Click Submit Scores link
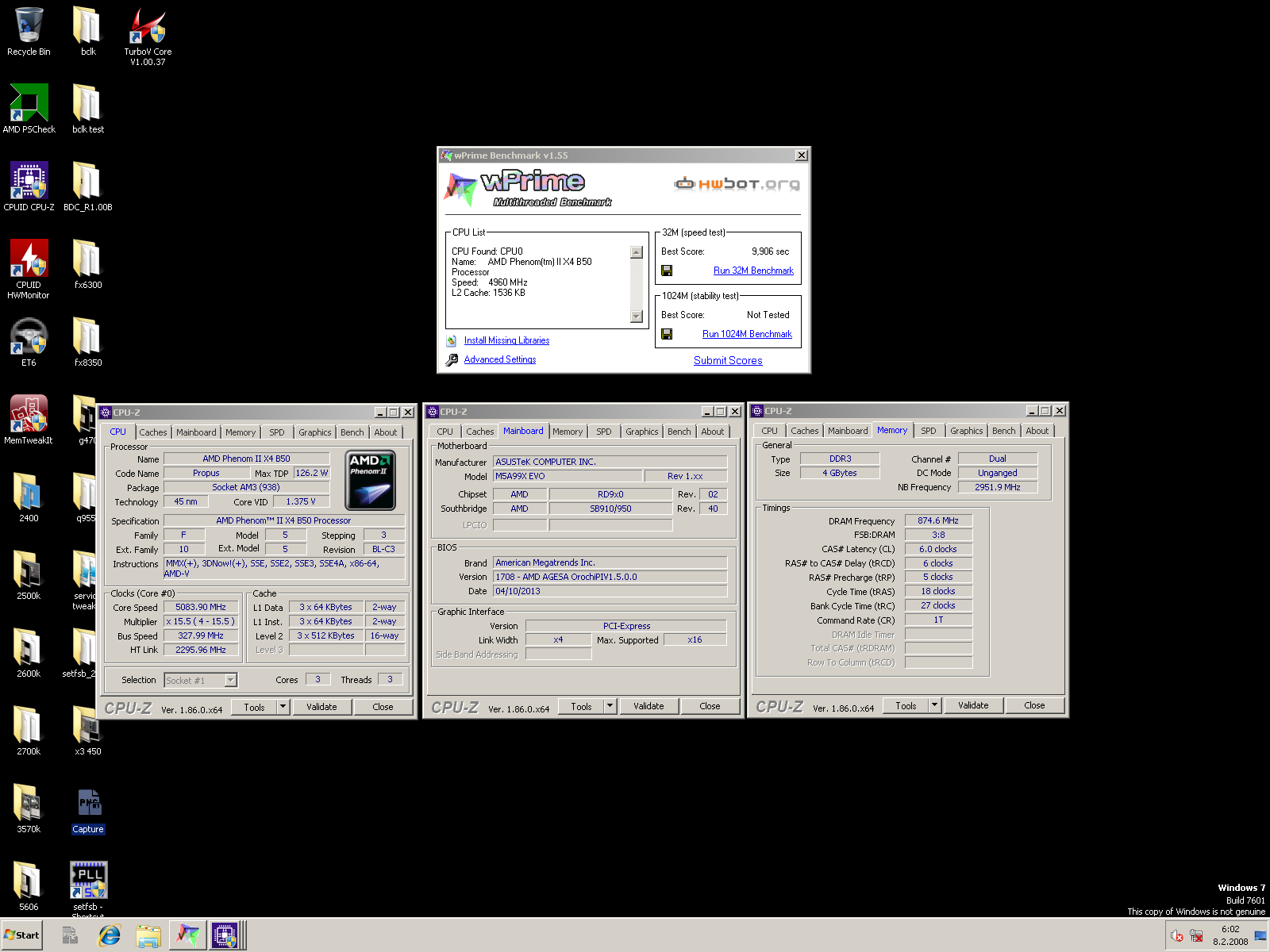 728,360
